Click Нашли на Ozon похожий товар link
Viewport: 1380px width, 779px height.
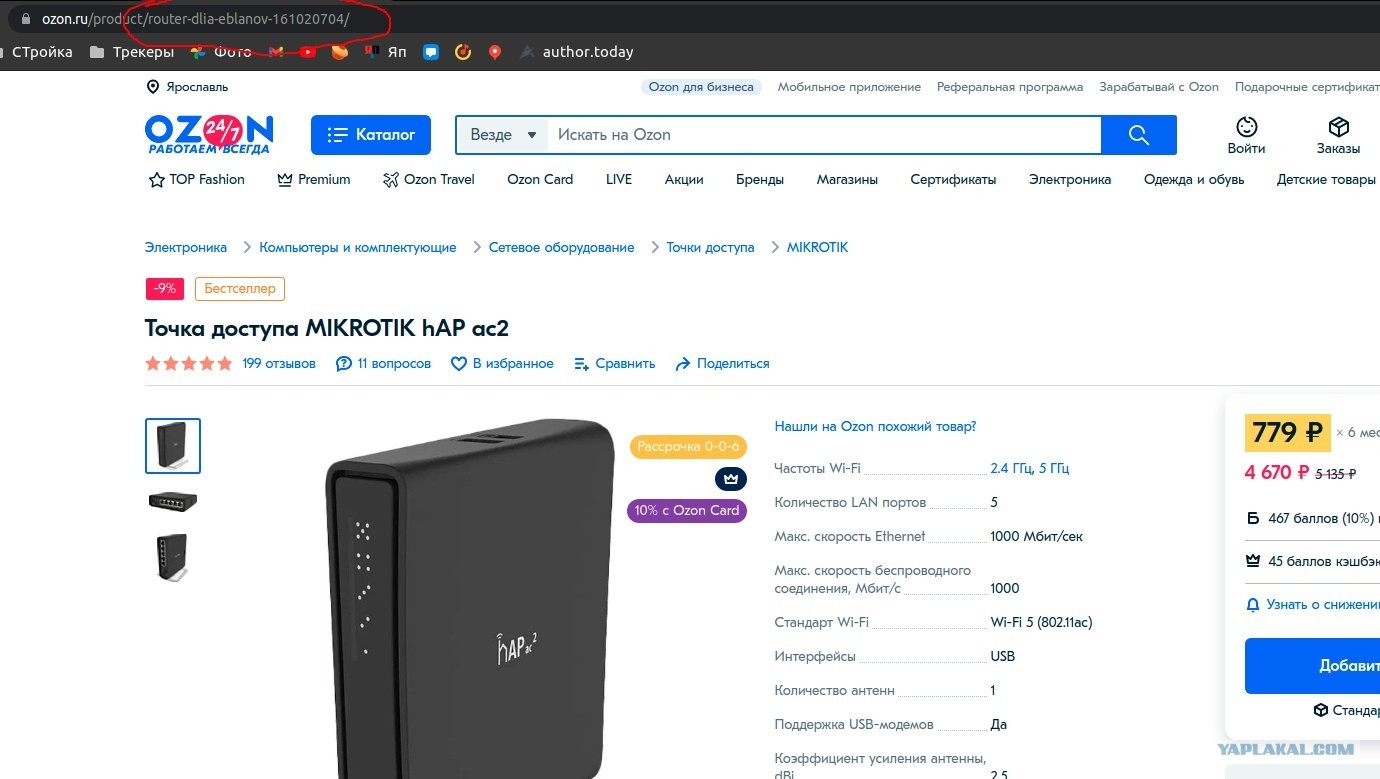click(x=875, y=427)
